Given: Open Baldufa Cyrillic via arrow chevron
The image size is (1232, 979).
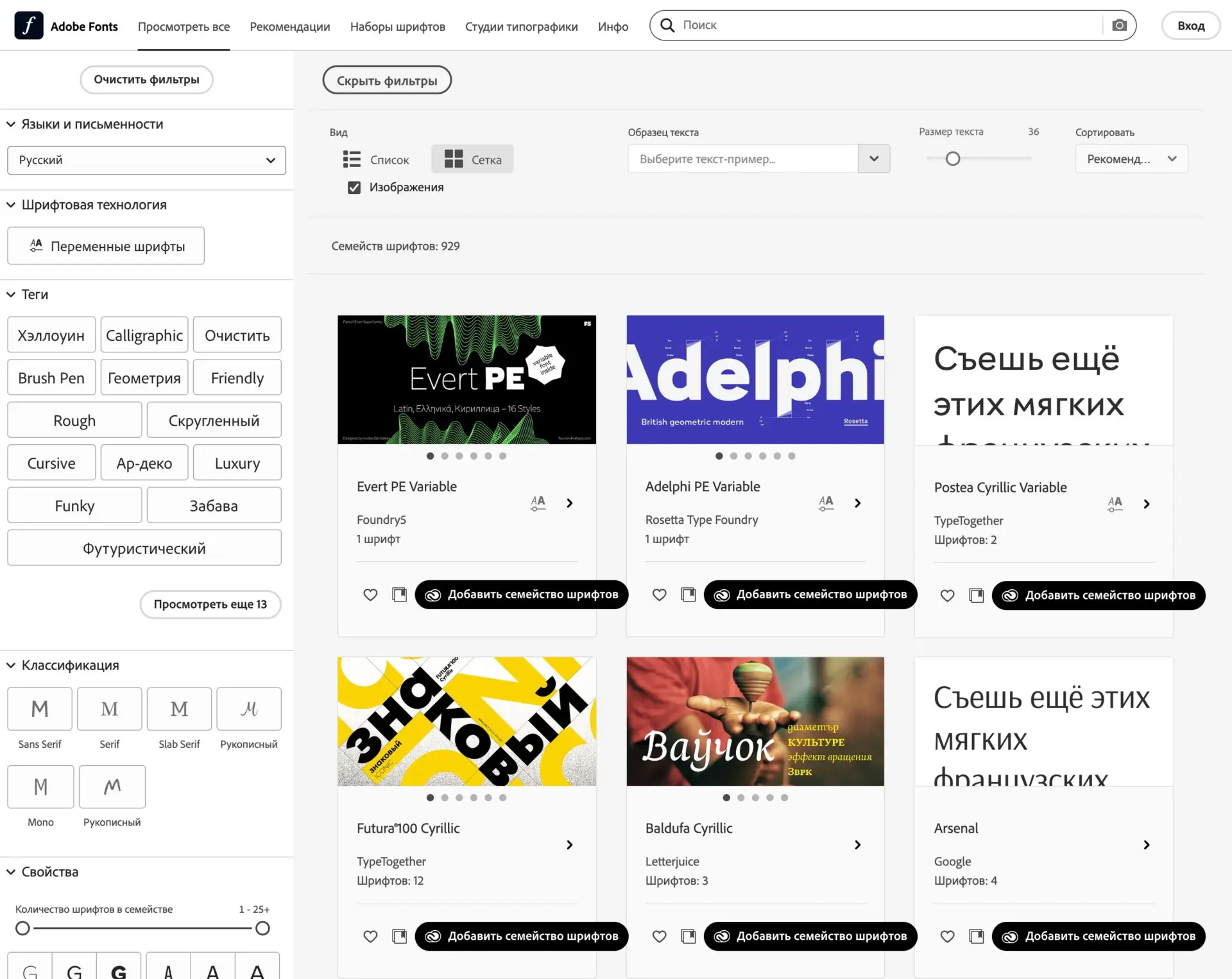Looking at the screenshot, I should click(x=857, y=845).
